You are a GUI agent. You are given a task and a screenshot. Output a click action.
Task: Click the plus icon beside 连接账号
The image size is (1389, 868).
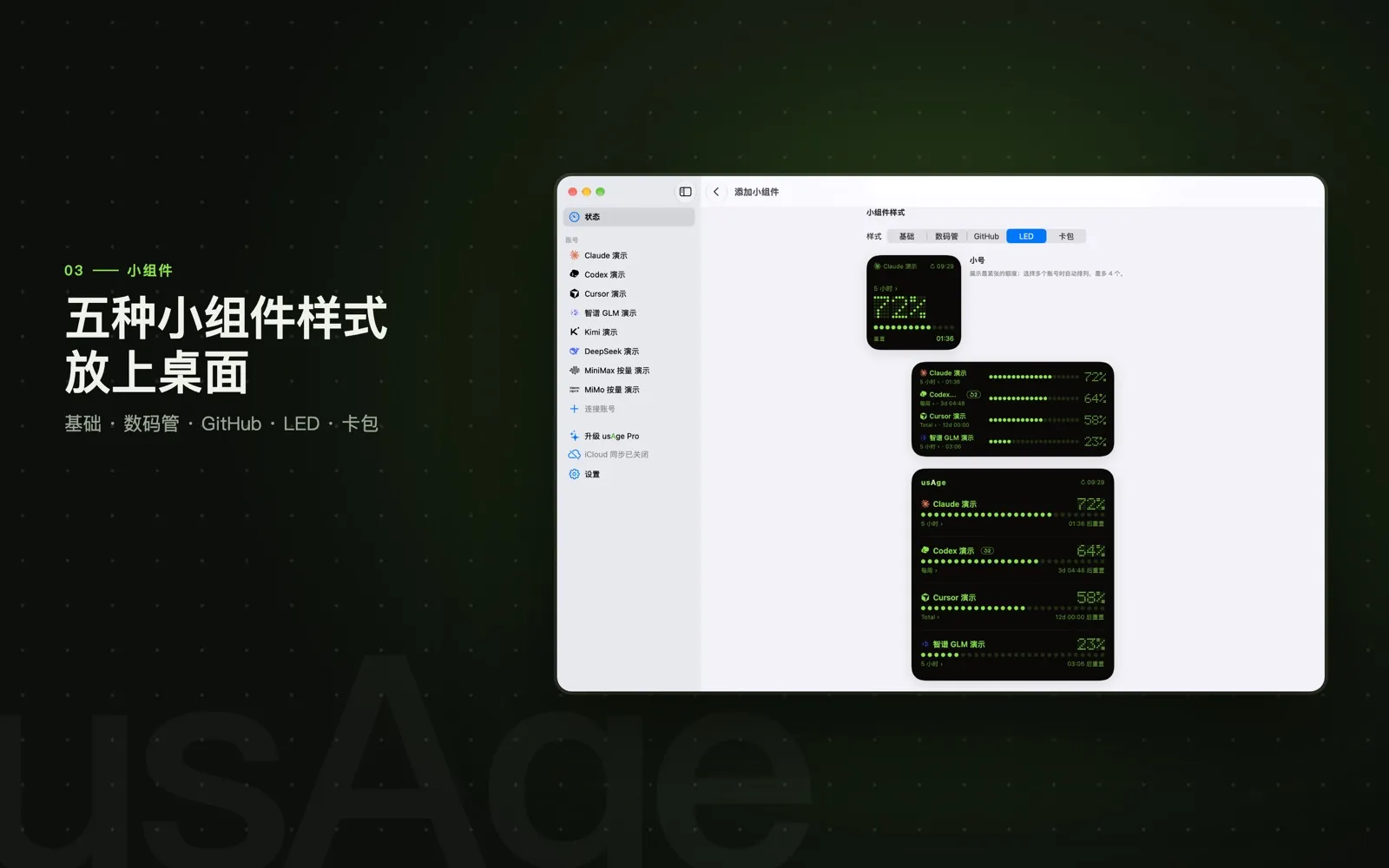click(574, 409)
